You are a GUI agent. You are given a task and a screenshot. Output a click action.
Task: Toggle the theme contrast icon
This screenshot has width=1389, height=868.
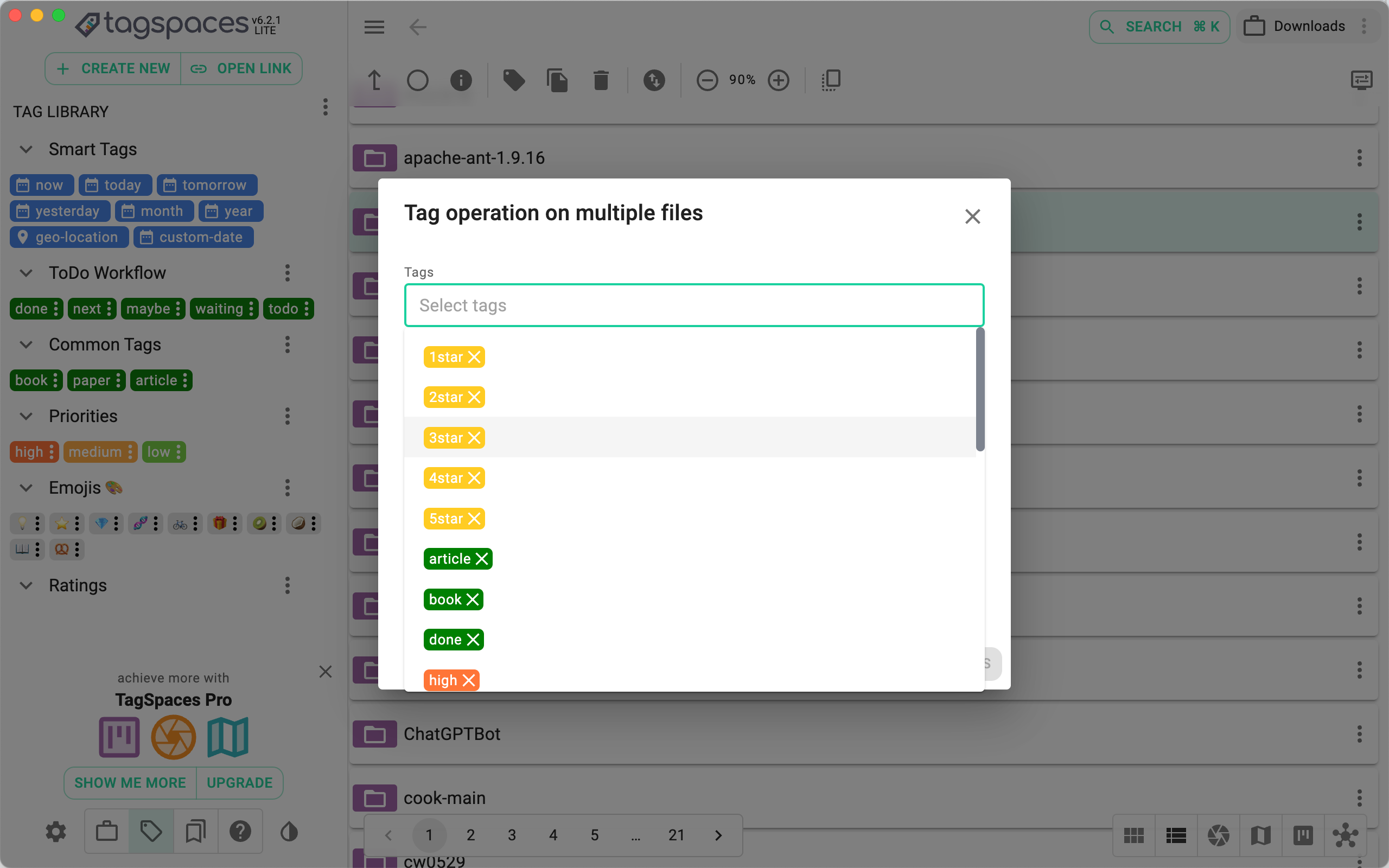click(x=289, y=831)
